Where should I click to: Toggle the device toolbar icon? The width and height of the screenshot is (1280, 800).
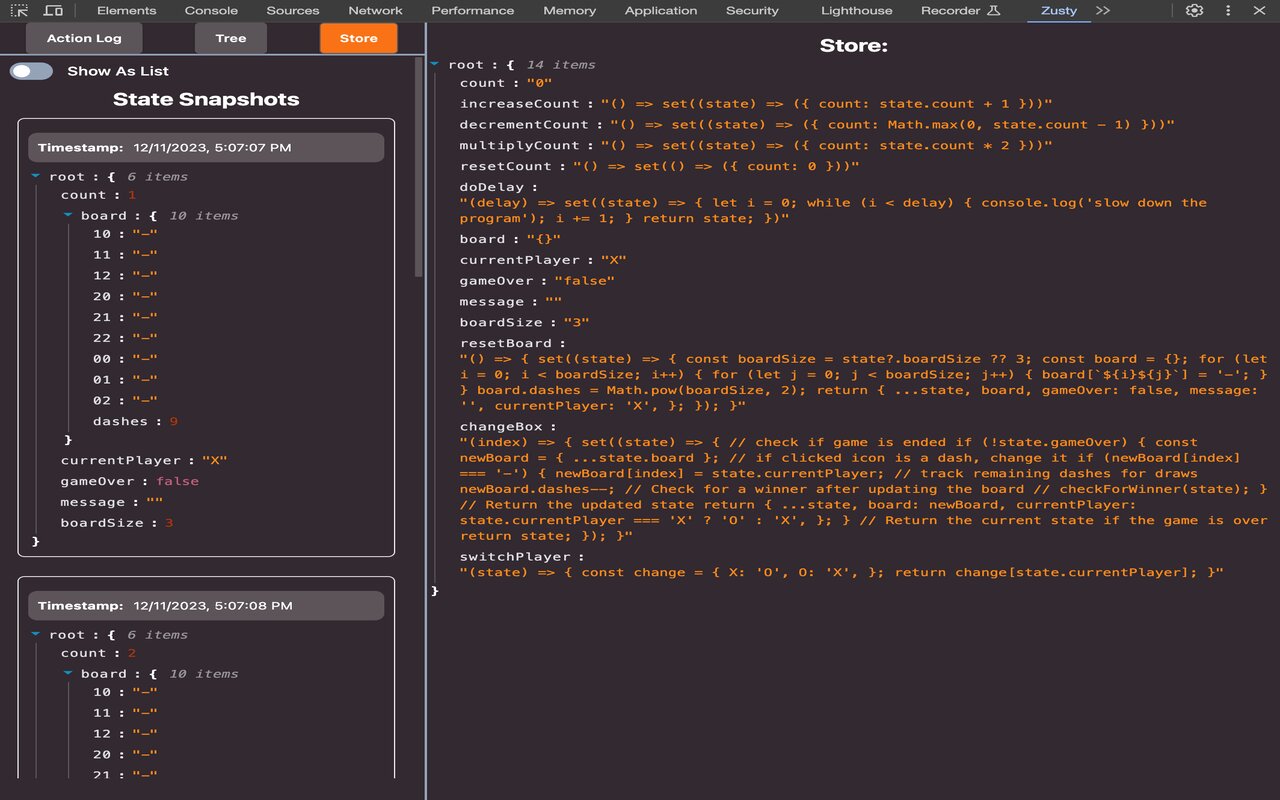pos(53,10)
